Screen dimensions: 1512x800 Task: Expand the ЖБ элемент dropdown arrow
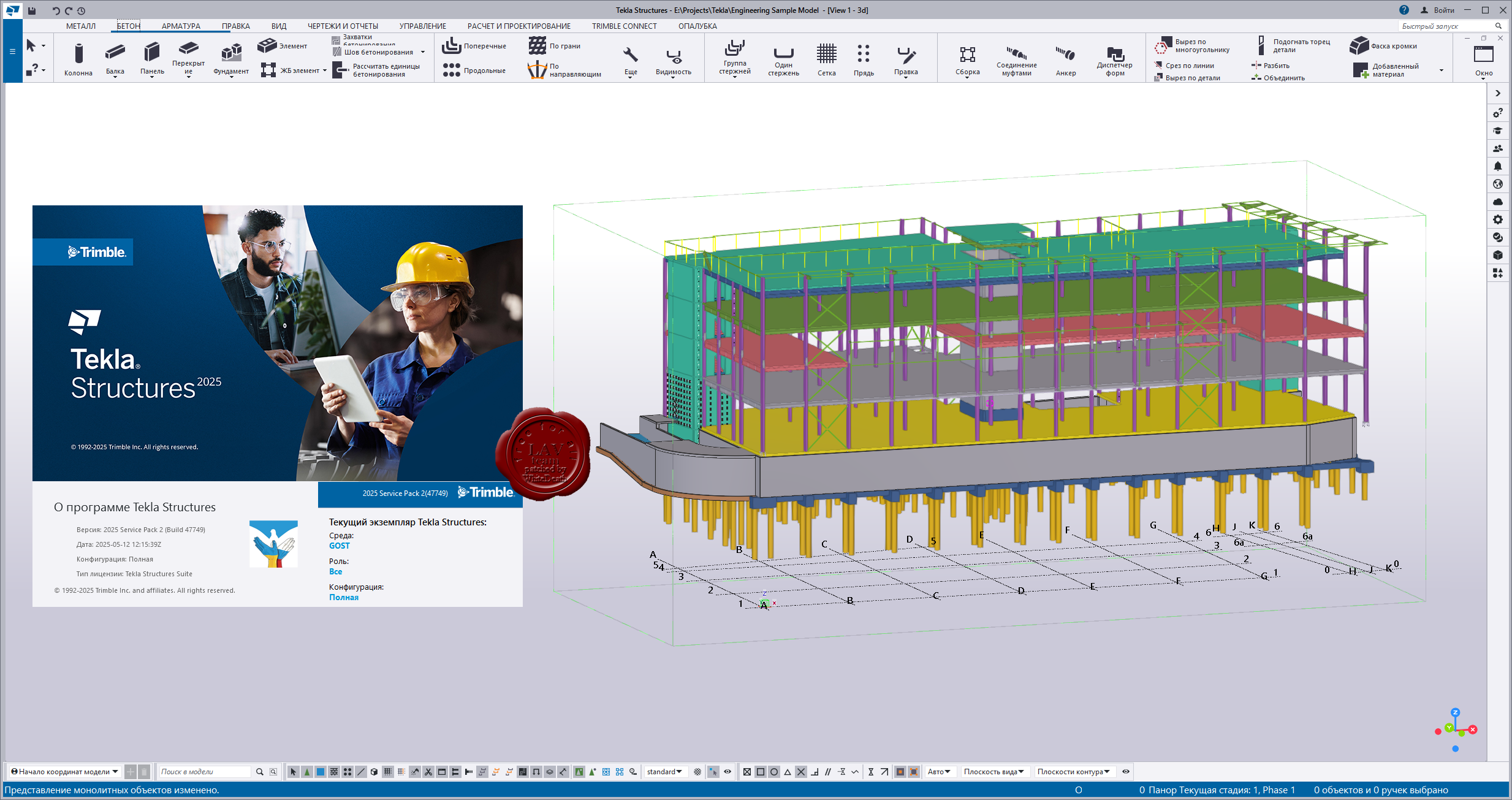tap(325, 70)
